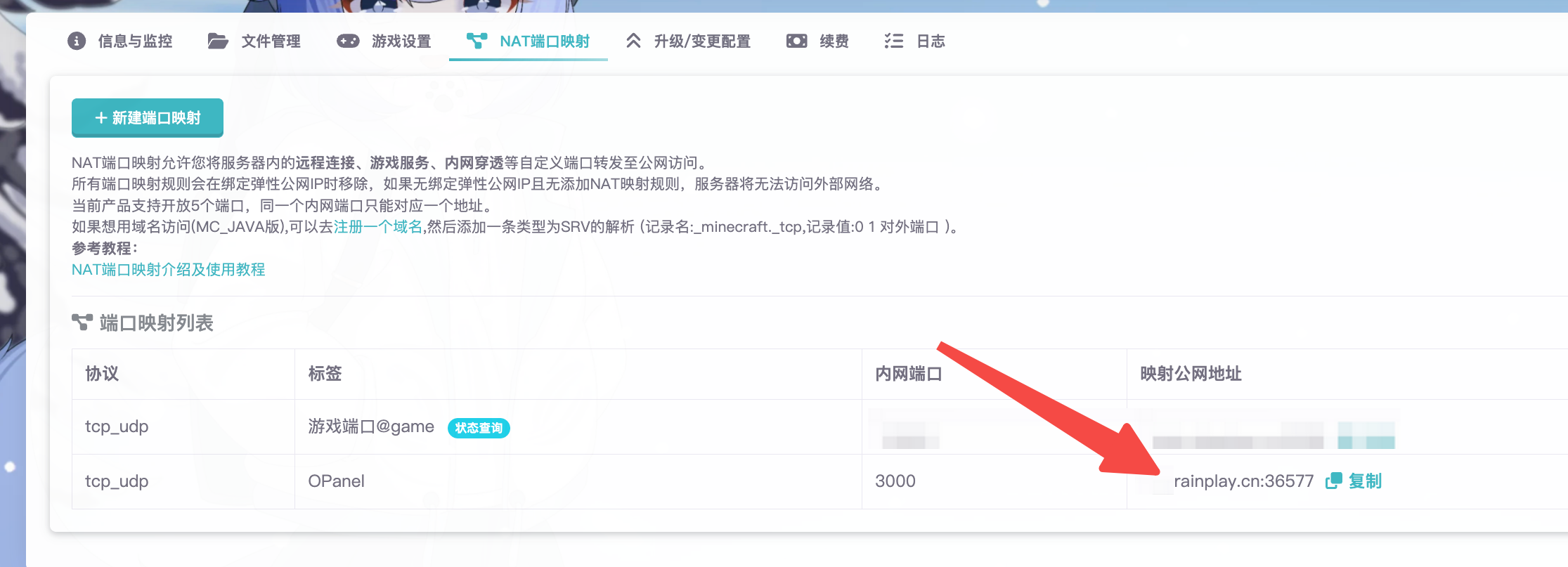Open the 注册一个域名 link
1568x567 pixels.
point(378,226)
